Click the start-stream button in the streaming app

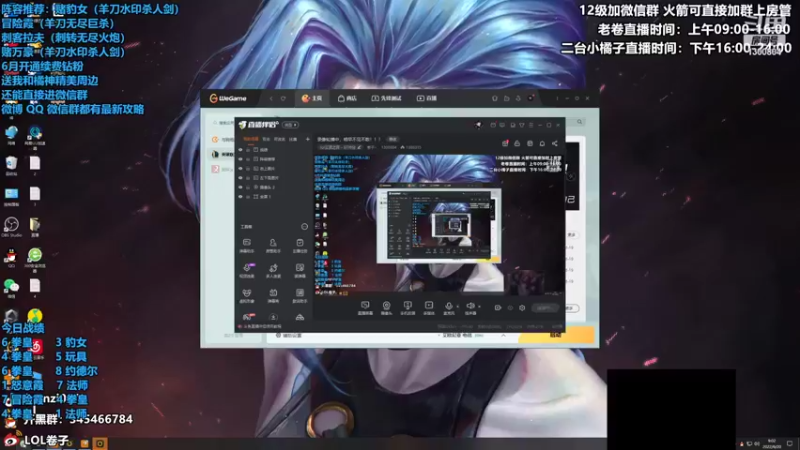point(545,308)
